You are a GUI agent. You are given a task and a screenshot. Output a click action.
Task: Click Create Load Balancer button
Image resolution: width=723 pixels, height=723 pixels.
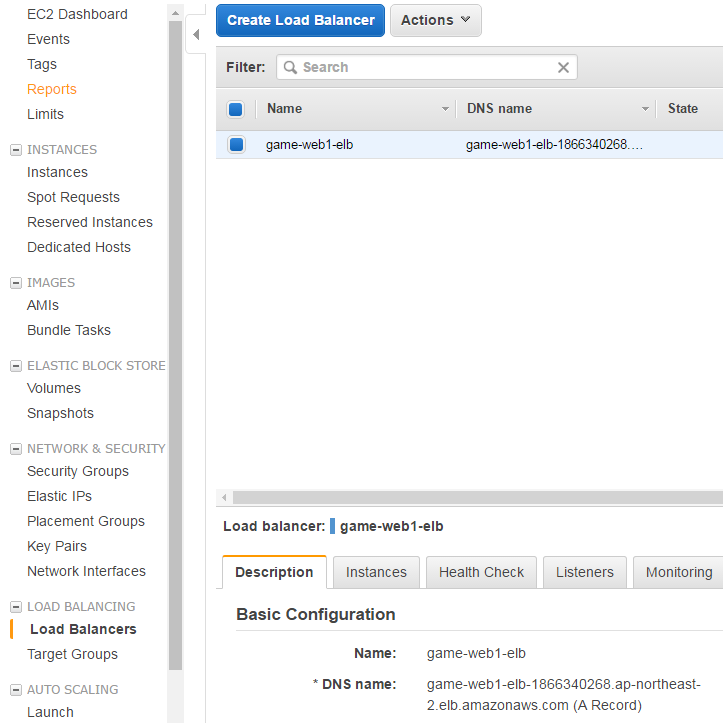[300, 20]
